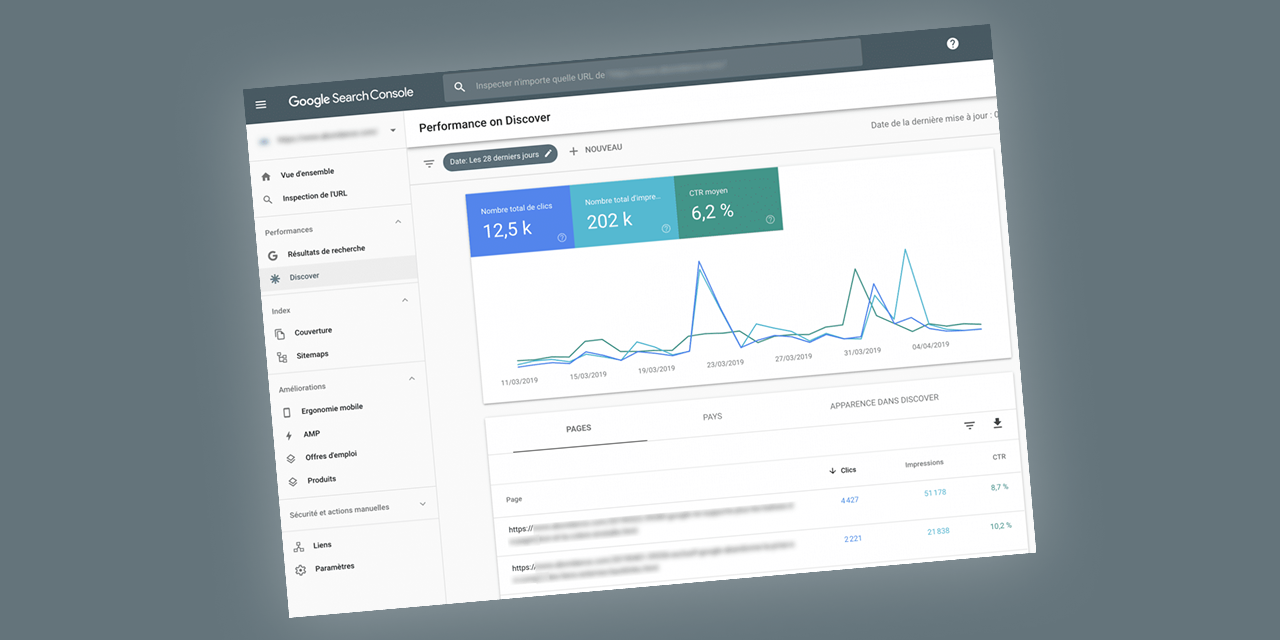Click magnifier icon beside Inspection de l'URL
This screenshot has width=1280, height=640.
pyautogui.click(x=268, y=200)
